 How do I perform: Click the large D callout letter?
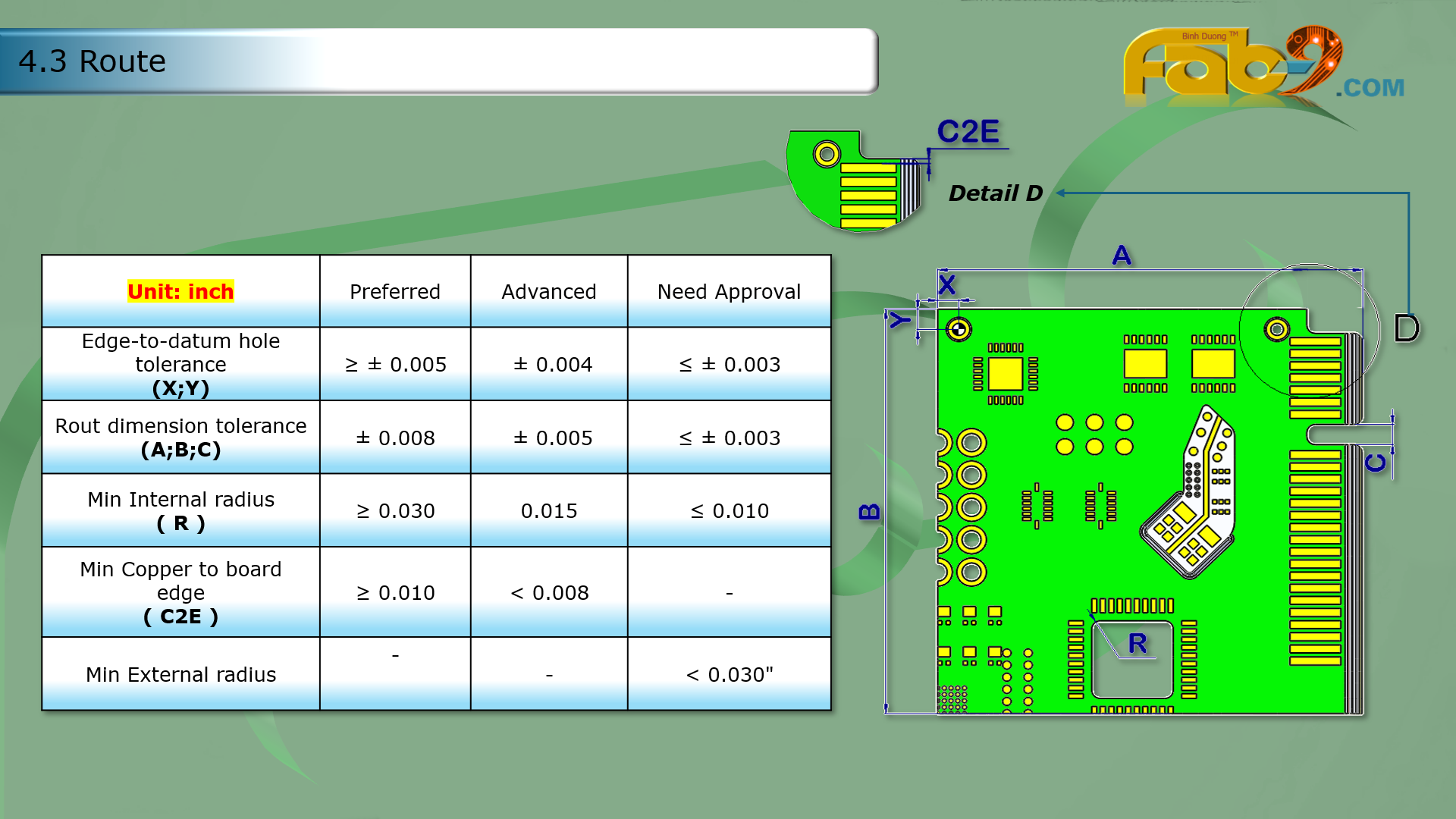1407,328
